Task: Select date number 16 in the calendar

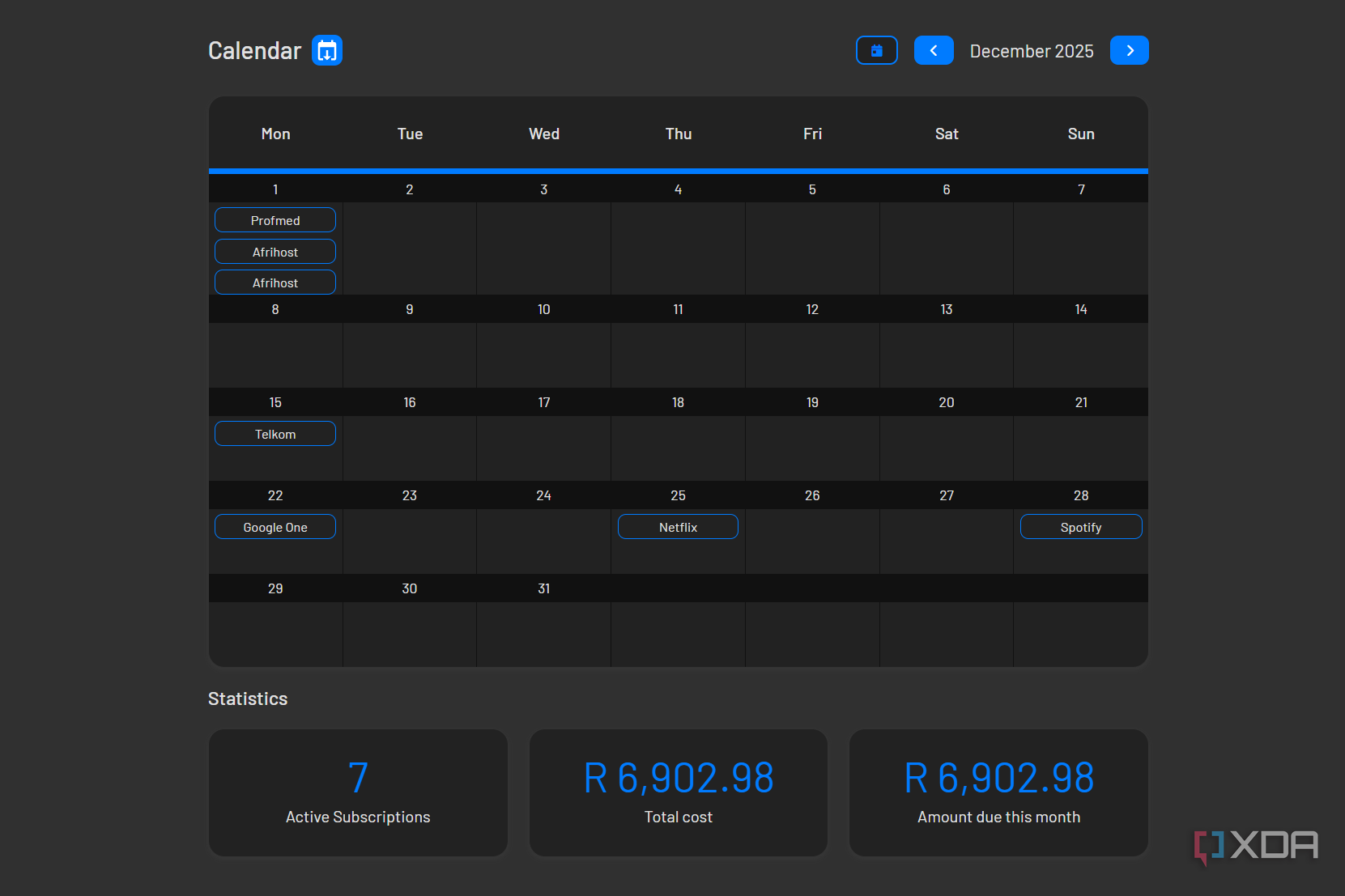Action: coord(410,402)
